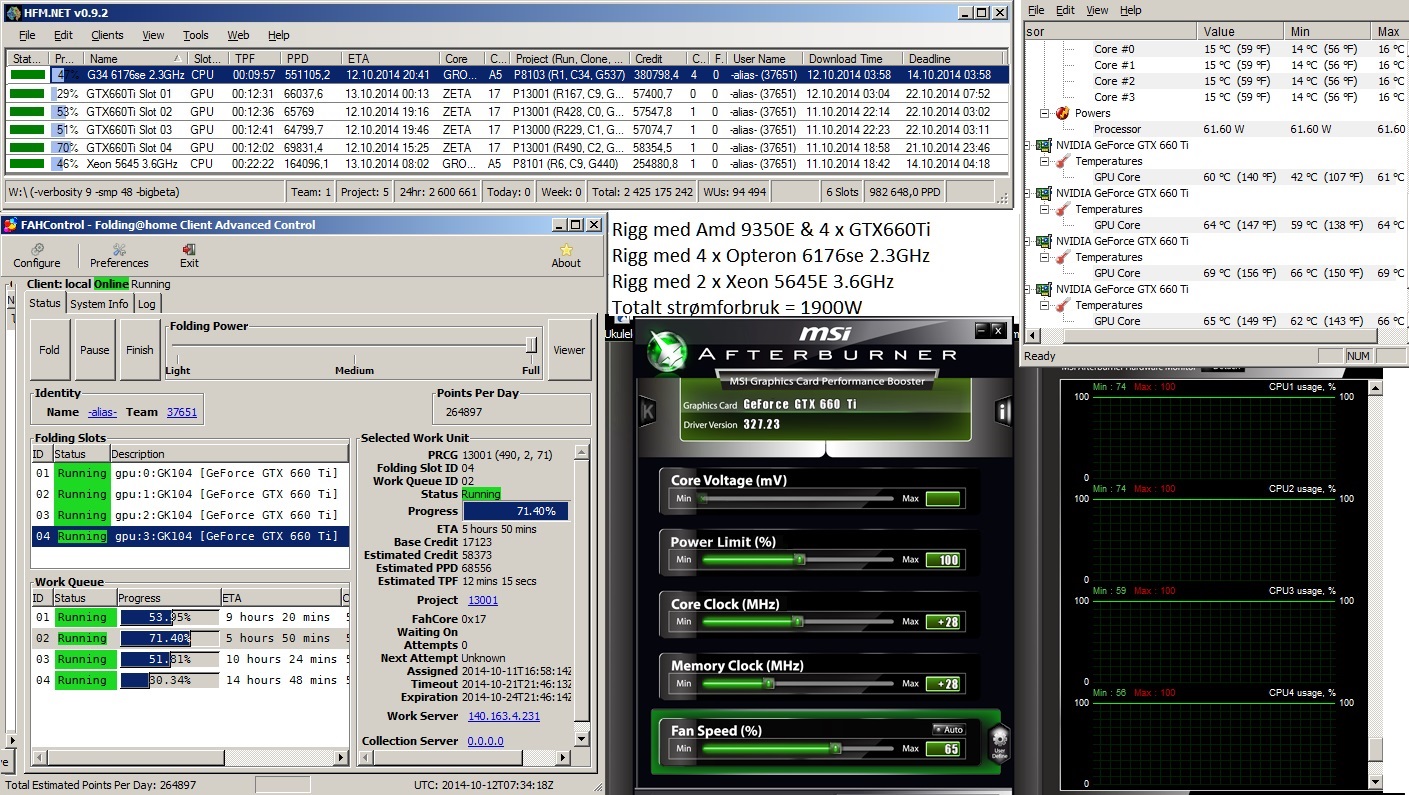The image size is (1409, 795).
Task: Open the Help menu in hardware monitor
Action: click(1130, 10)
